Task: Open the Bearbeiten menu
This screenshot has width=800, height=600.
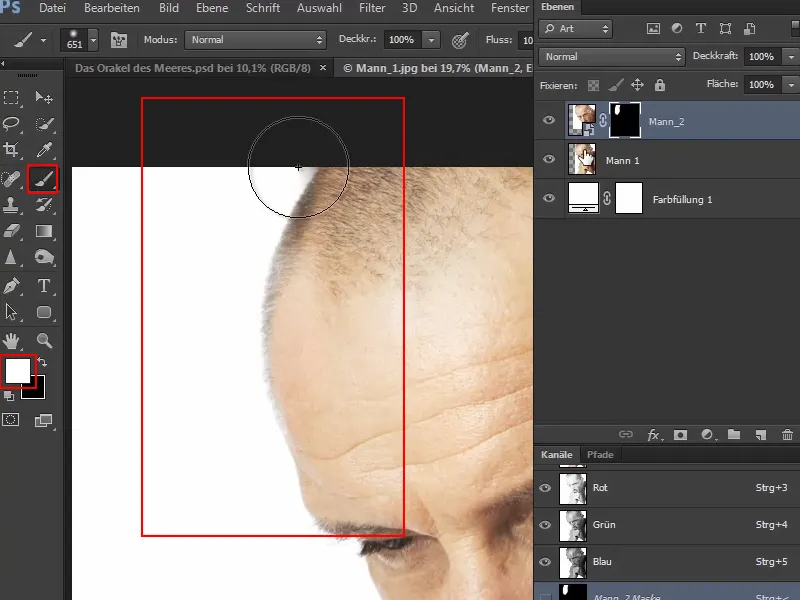Action: point(112,8)
